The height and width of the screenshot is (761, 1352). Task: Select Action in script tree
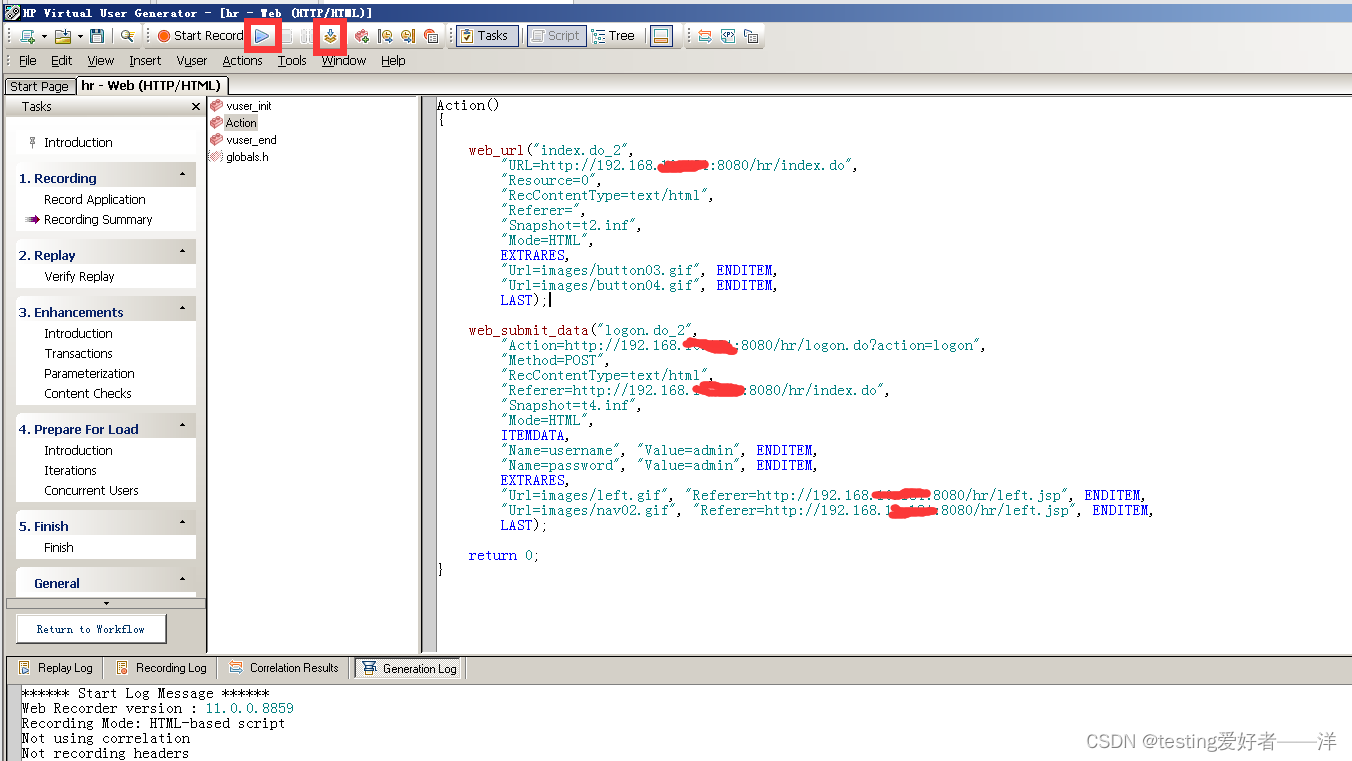(x=241, y=123)
